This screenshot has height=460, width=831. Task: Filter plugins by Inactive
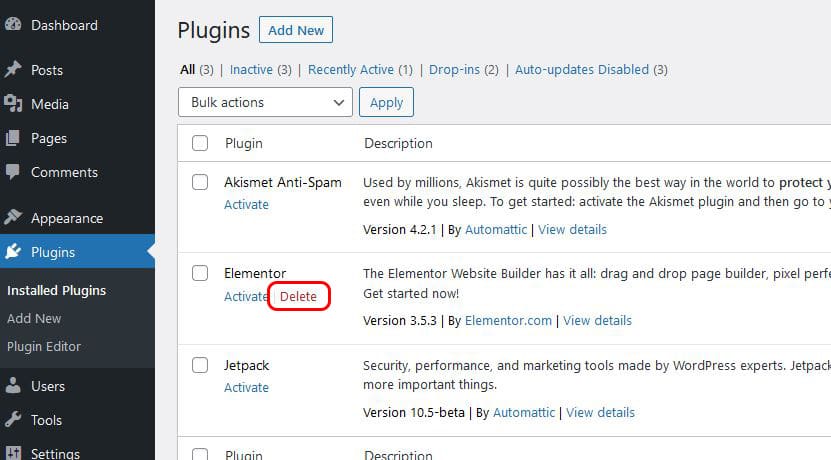[x=251, y=70]
